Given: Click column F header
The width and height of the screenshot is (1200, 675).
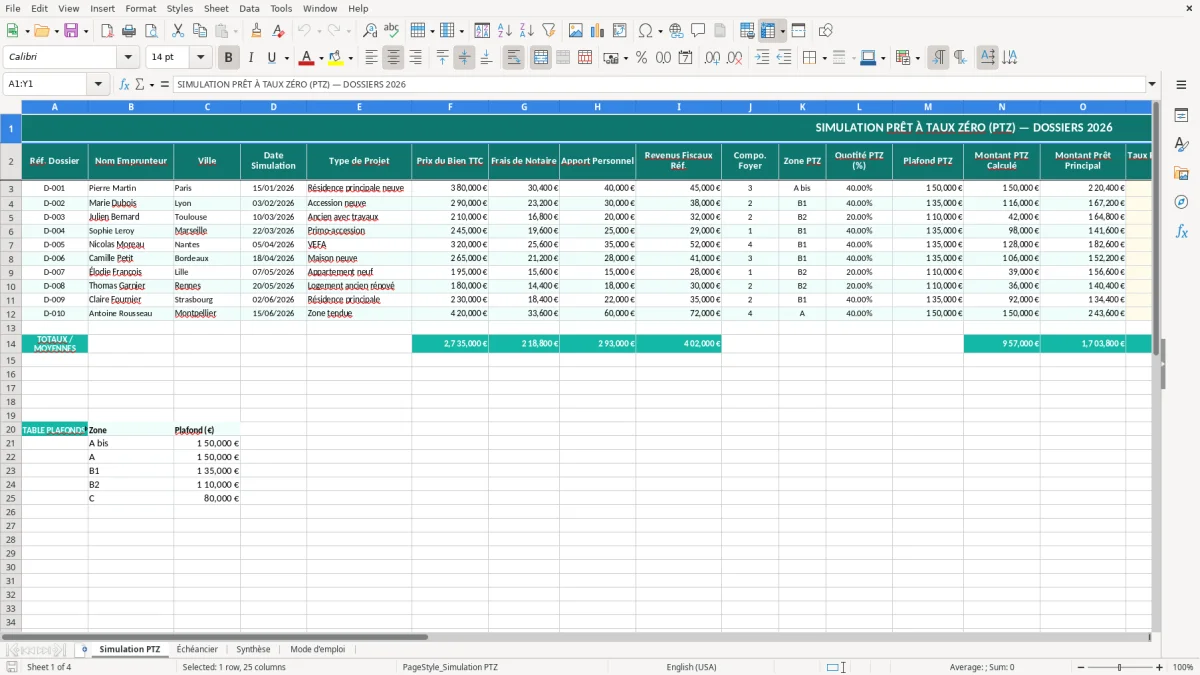Looking at the screenshot, I should pyautogui.click(x=450, y=107).
